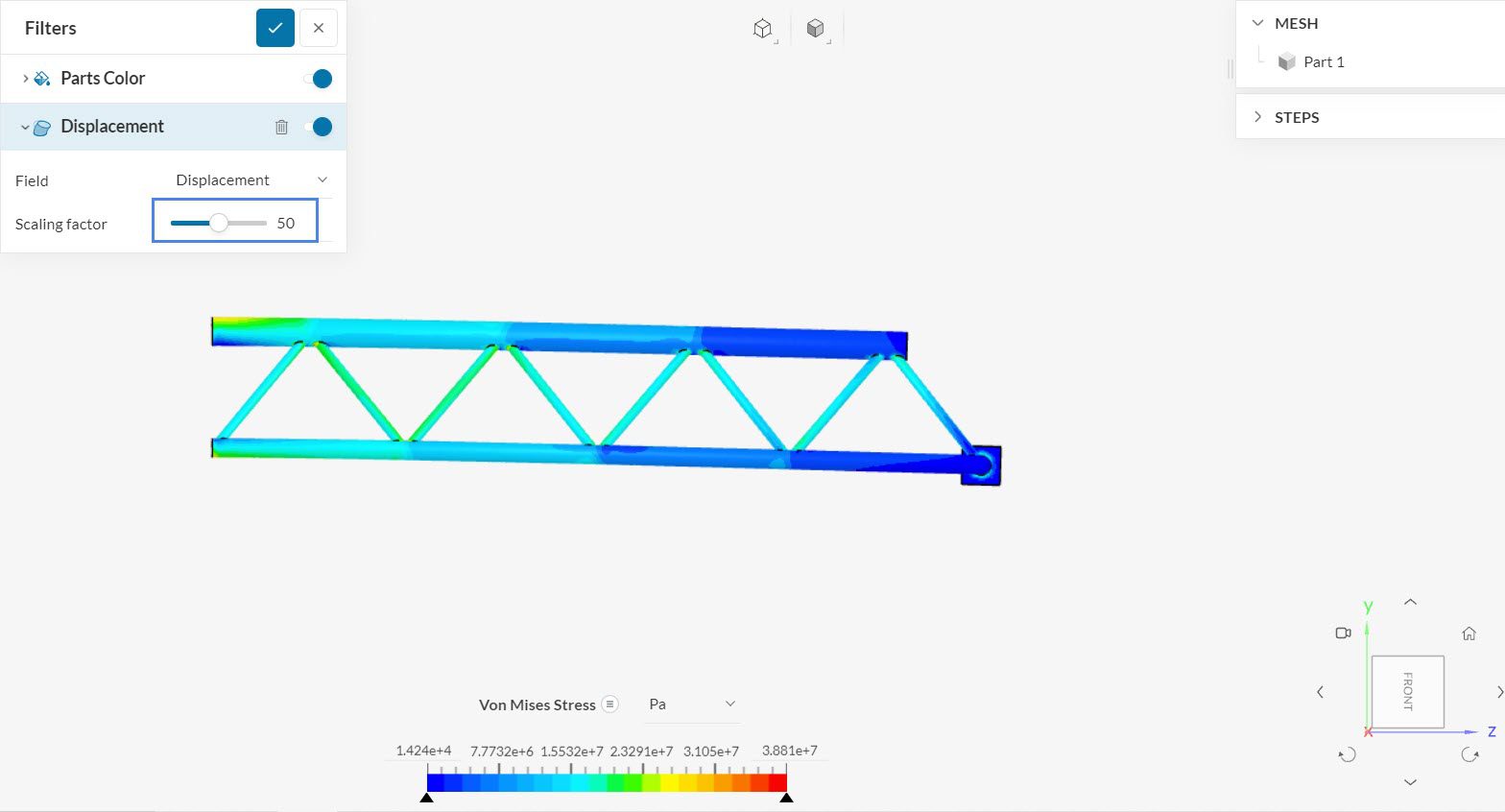Click the Parts Color paint bucket icon

pos(42,79)
